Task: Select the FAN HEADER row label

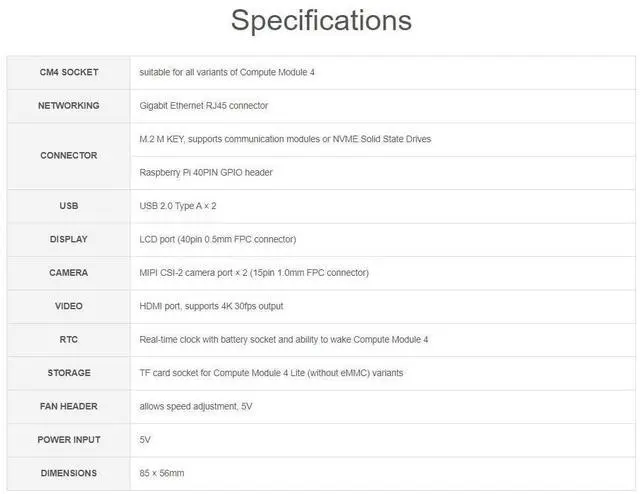Action: [x=68, y=406]
